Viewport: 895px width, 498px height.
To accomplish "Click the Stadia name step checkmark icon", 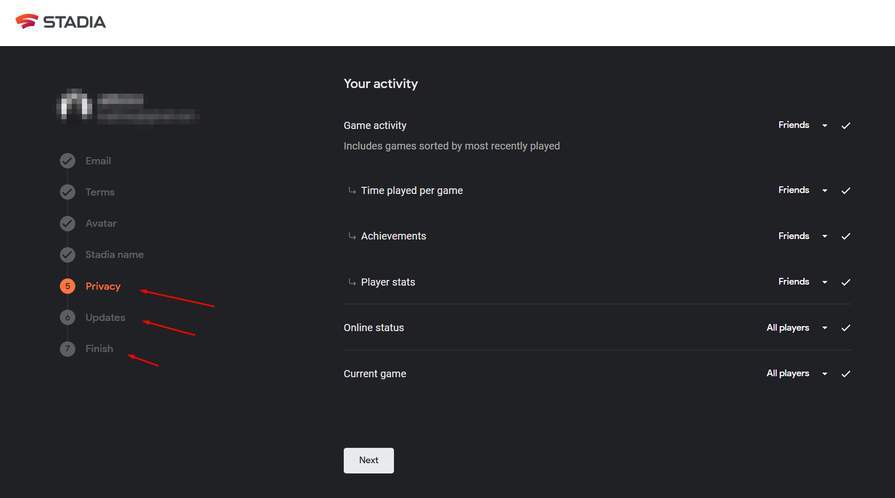I will (67, 255).
